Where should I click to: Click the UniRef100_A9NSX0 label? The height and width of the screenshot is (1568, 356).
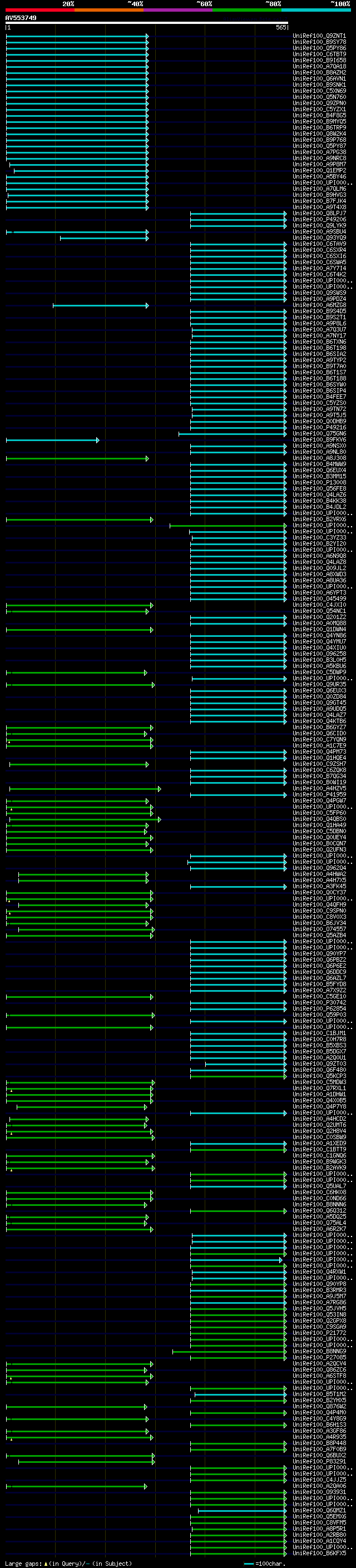click(x=319, y=446)
